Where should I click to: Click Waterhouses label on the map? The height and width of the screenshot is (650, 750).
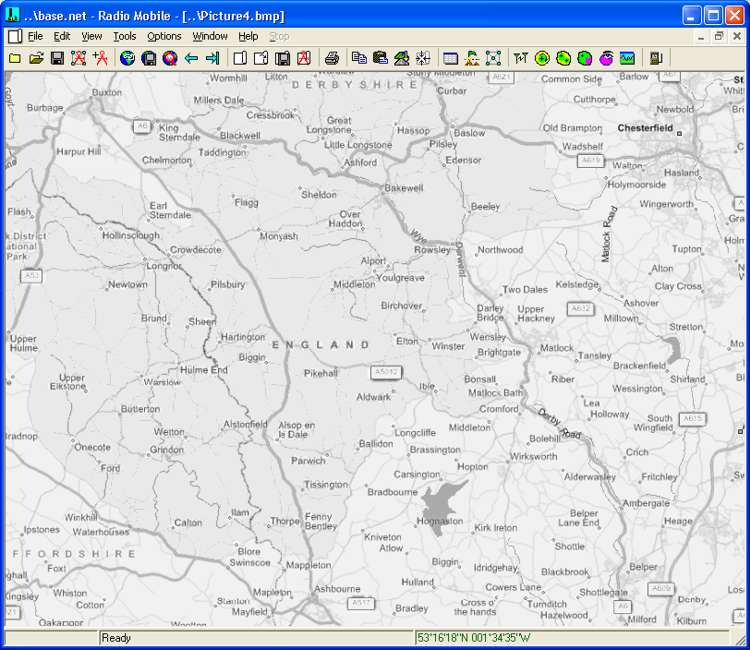pyautogui.click(x=101, y=532)
